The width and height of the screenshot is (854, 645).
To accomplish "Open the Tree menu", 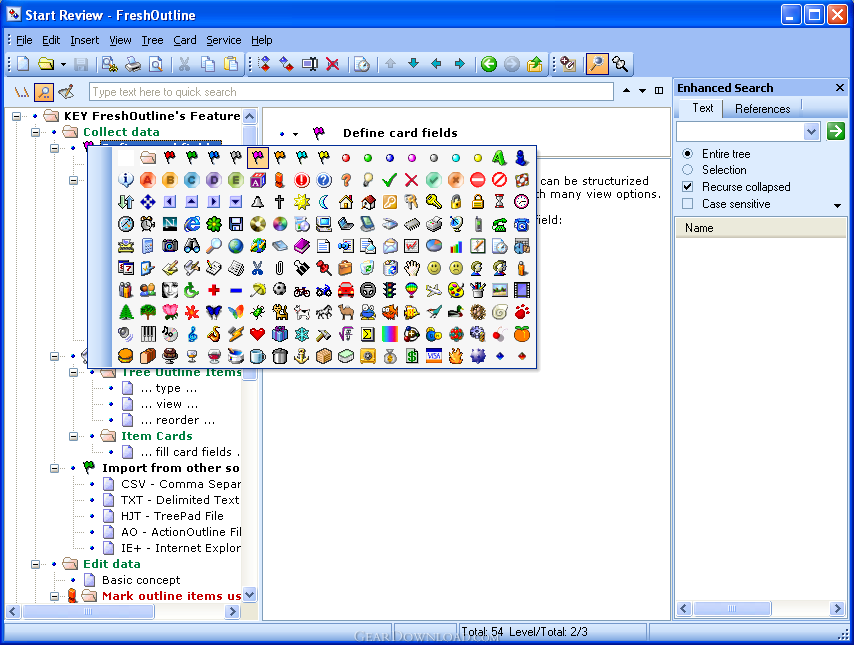I will coord(152,40).
